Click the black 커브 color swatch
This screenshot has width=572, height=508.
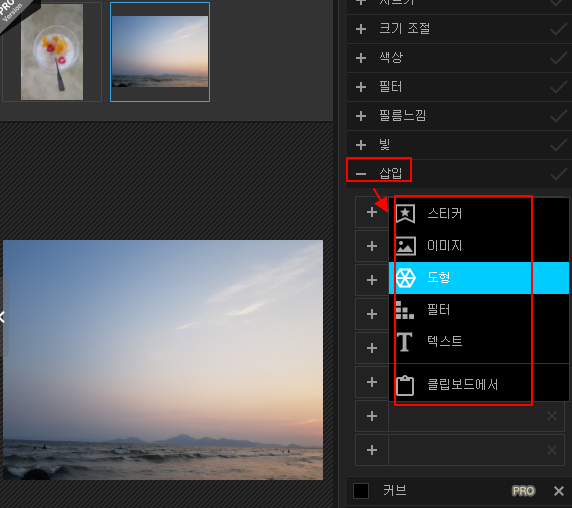(361, 490)
